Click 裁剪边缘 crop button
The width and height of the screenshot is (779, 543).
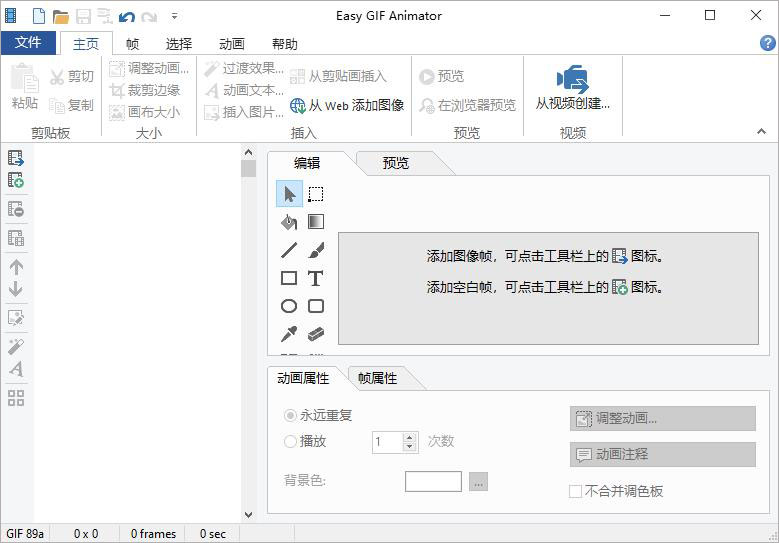pos(145,90)
